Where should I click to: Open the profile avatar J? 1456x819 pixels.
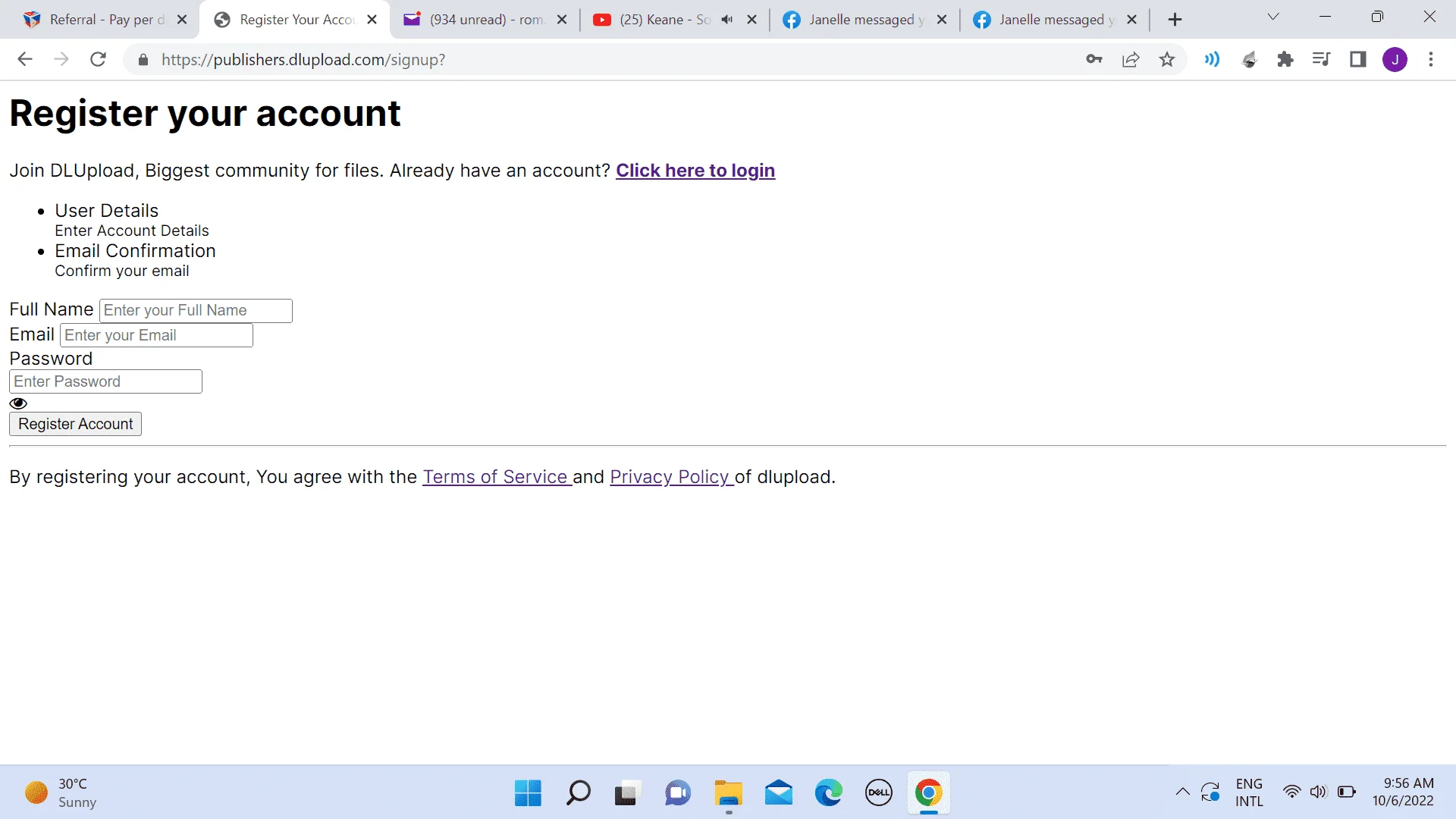coord(1395,59)
